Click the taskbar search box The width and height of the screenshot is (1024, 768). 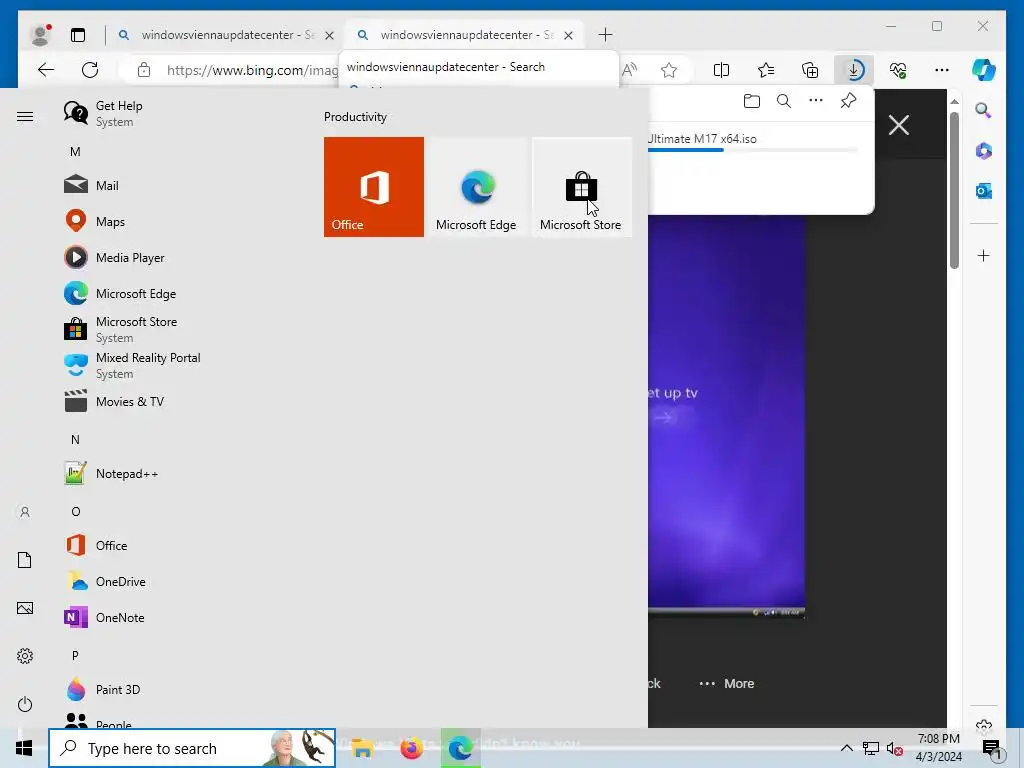[192, 748]
